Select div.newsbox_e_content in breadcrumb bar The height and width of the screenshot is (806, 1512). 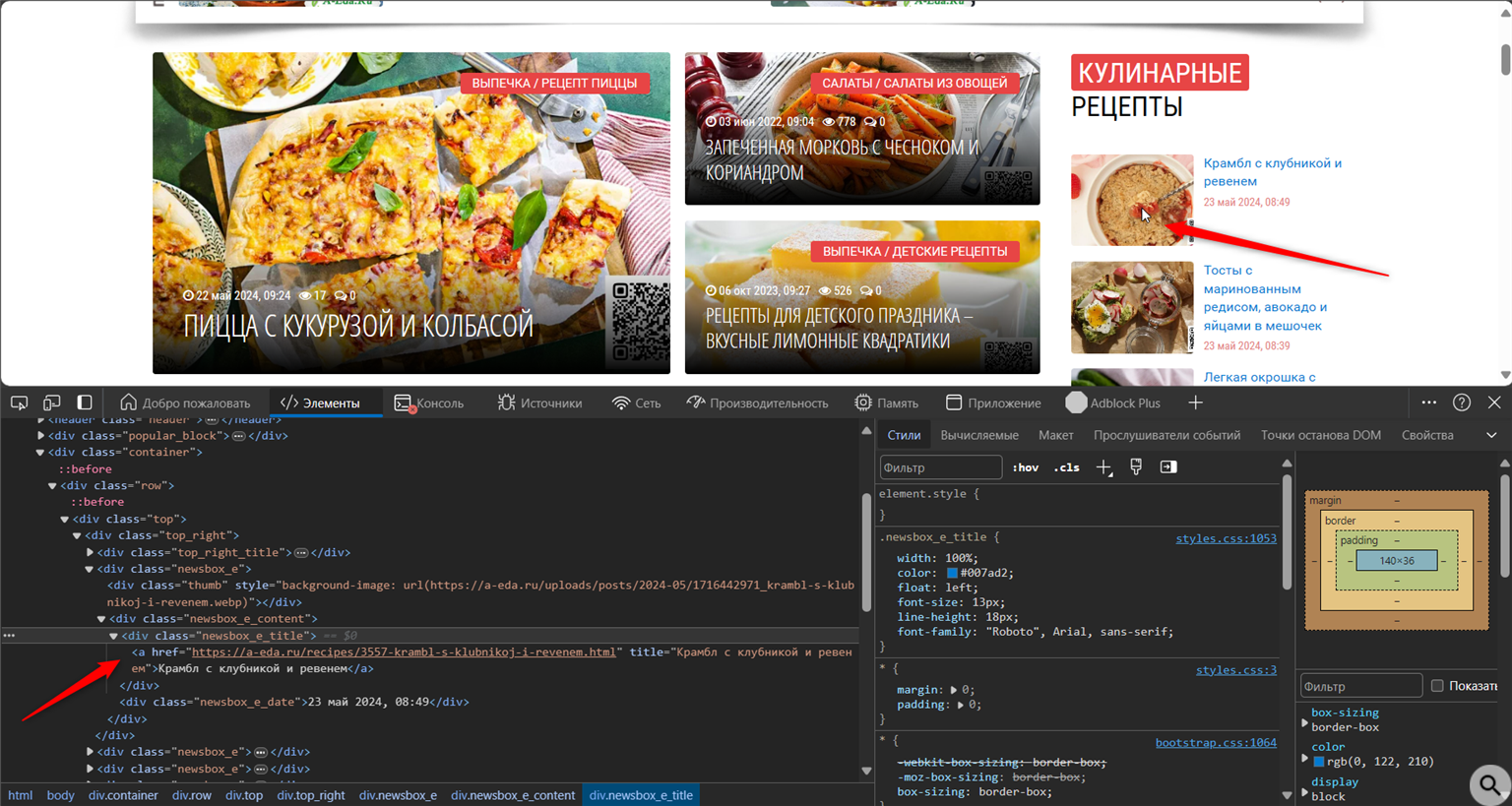pos(513,795)
